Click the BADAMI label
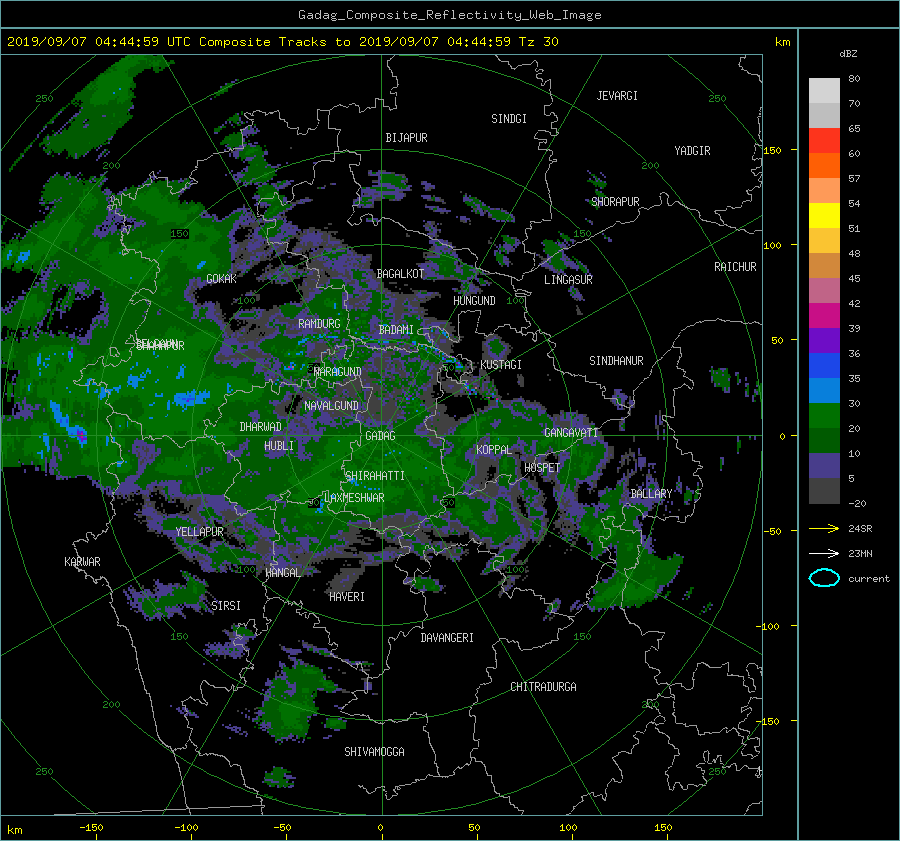This screenshot has width=900, height=841. coord(396,330)
